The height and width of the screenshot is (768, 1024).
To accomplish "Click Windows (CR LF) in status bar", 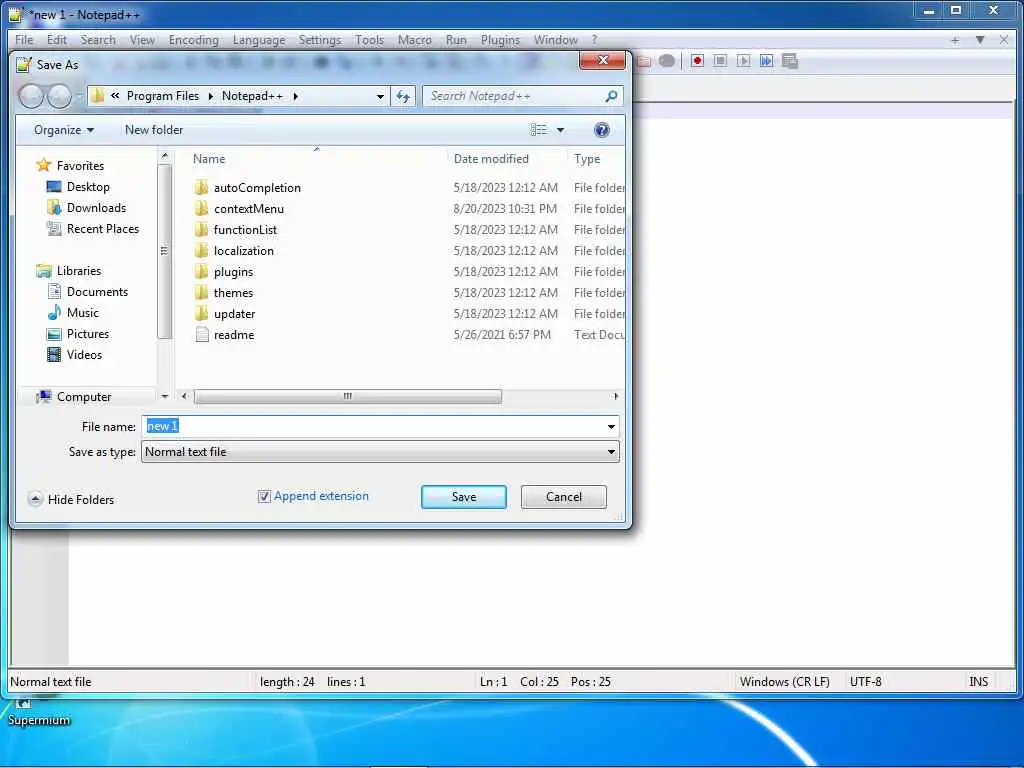I will click(784, 682).
